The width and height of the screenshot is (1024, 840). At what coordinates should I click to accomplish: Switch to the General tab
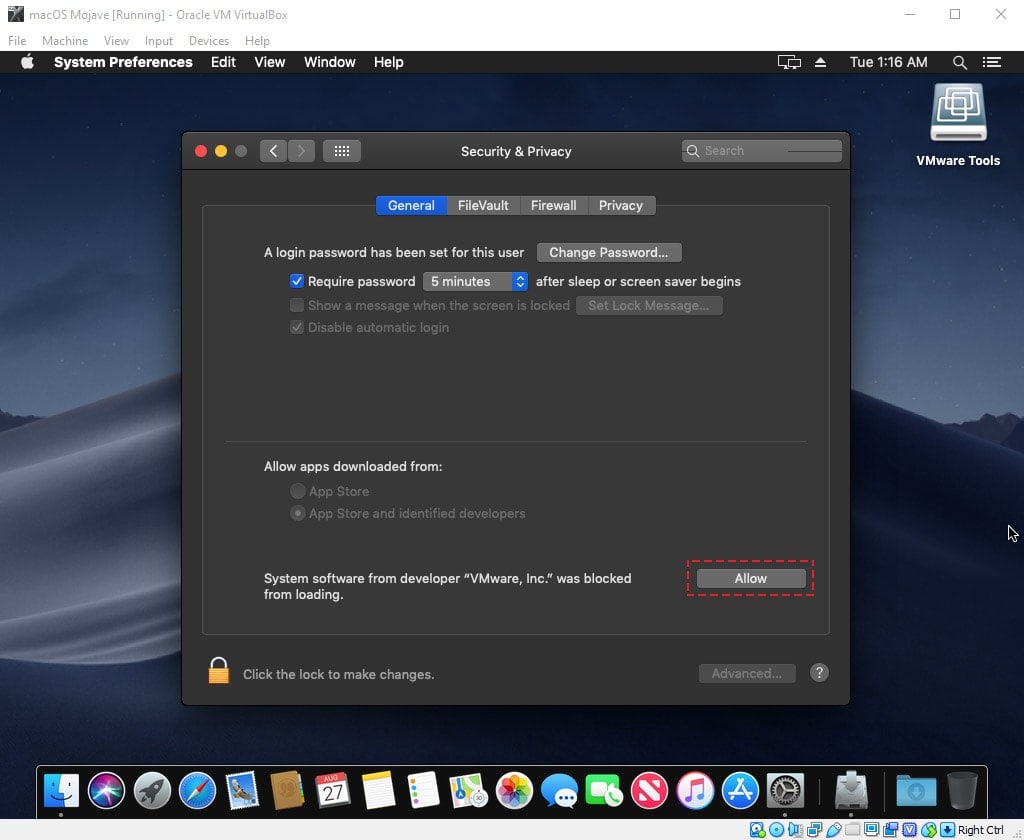click(x=411, y=205)
